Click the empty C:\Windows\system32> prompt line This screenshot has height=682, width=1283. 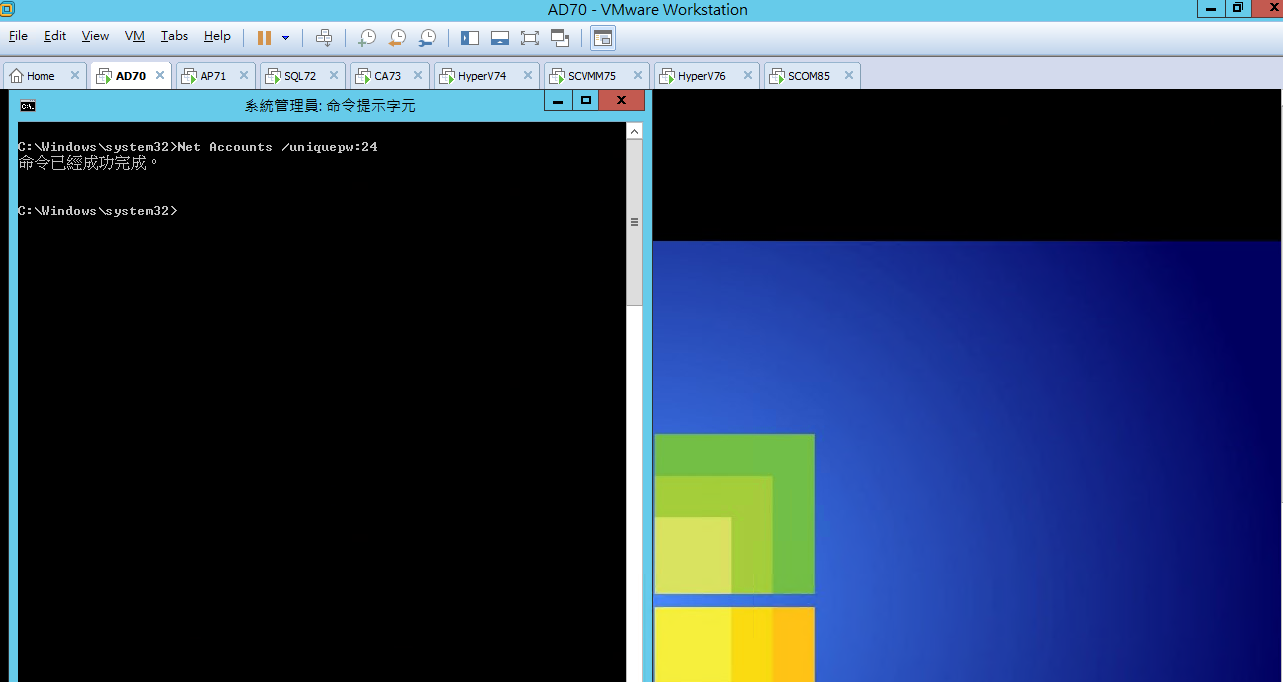pos(98,211)
